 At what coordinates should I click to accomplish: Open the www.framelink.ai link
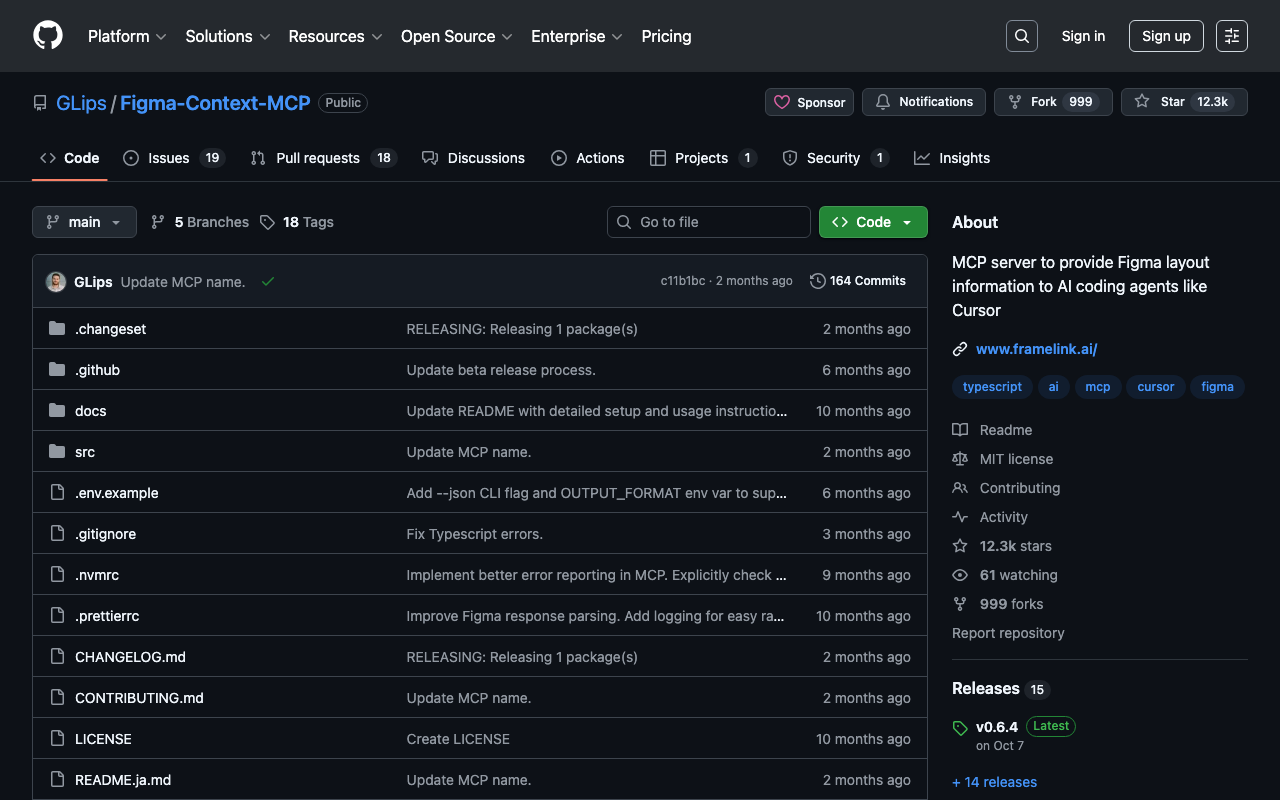(1036, 349)
